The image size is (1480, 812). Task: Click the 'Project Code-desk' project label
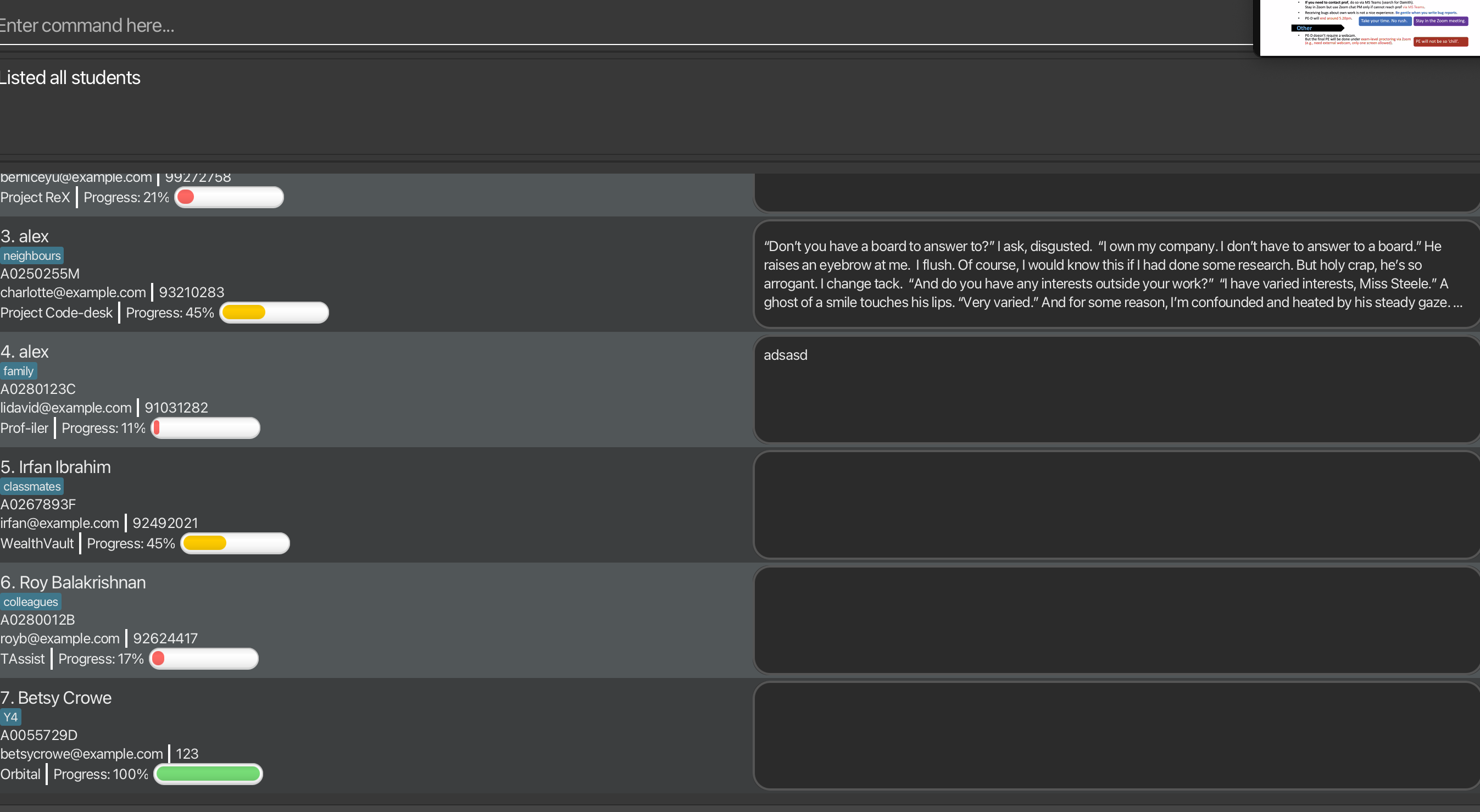pos(56,313)
